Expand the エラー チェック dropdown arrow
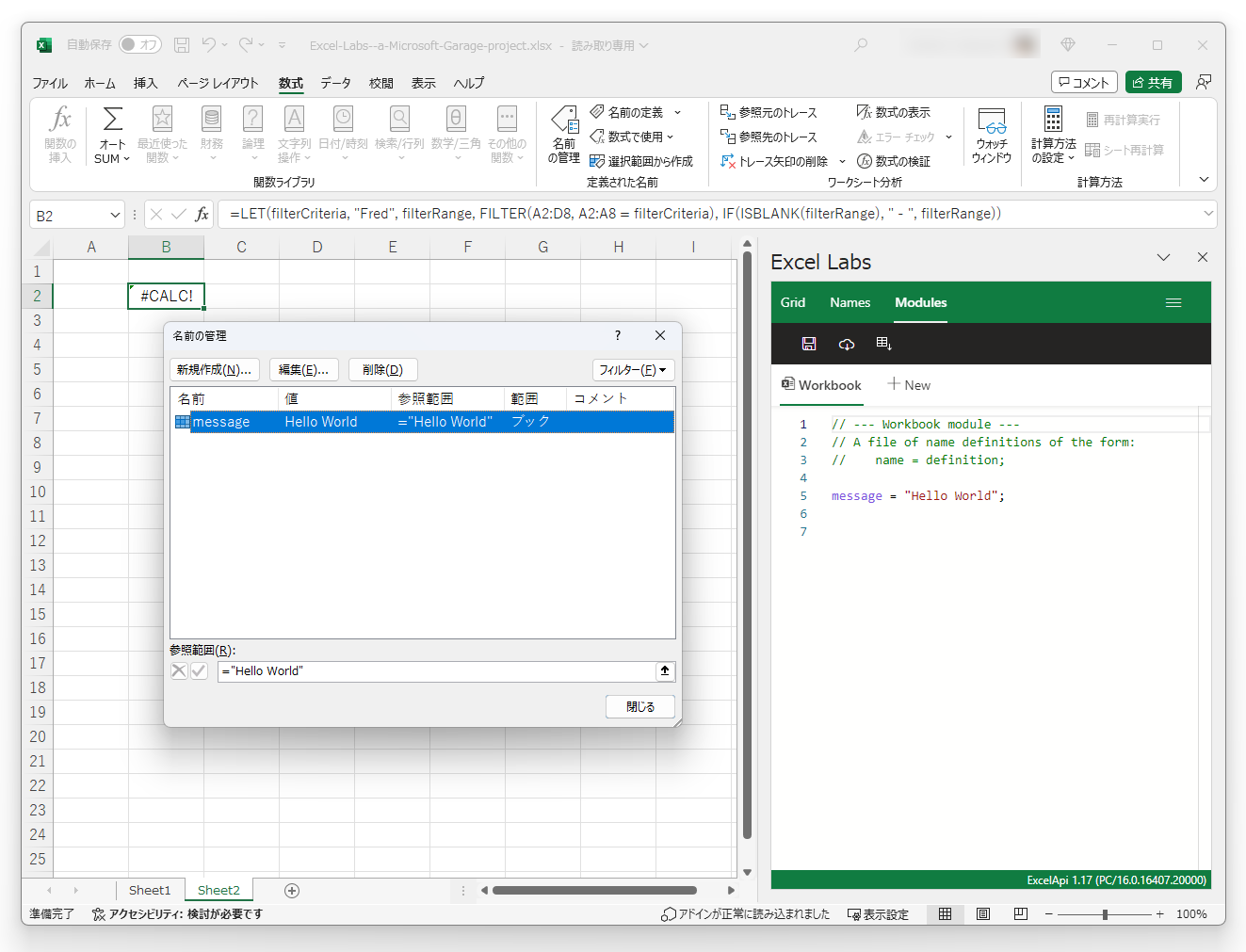Viewport: 1246px width, 952px height. point(948,137)
